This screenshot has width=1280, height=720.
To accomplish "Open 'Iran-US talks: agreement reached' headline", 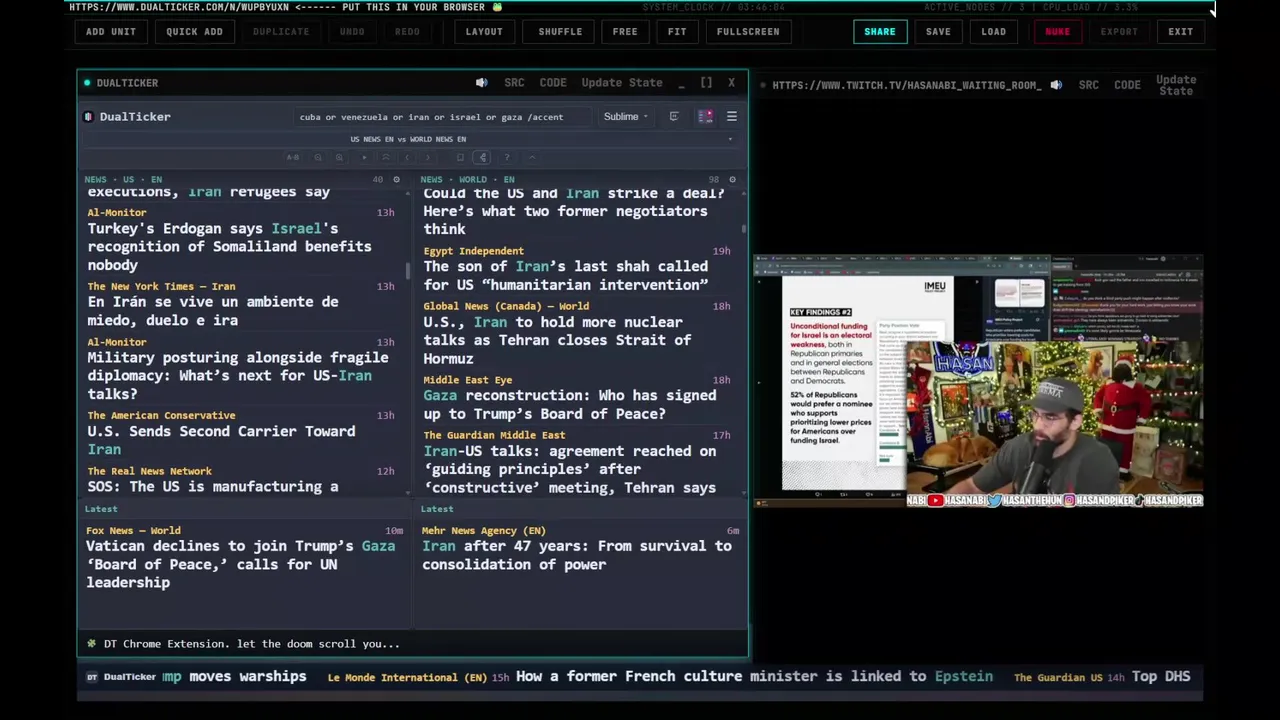I will pyautogui.click(x=569, y=469).
